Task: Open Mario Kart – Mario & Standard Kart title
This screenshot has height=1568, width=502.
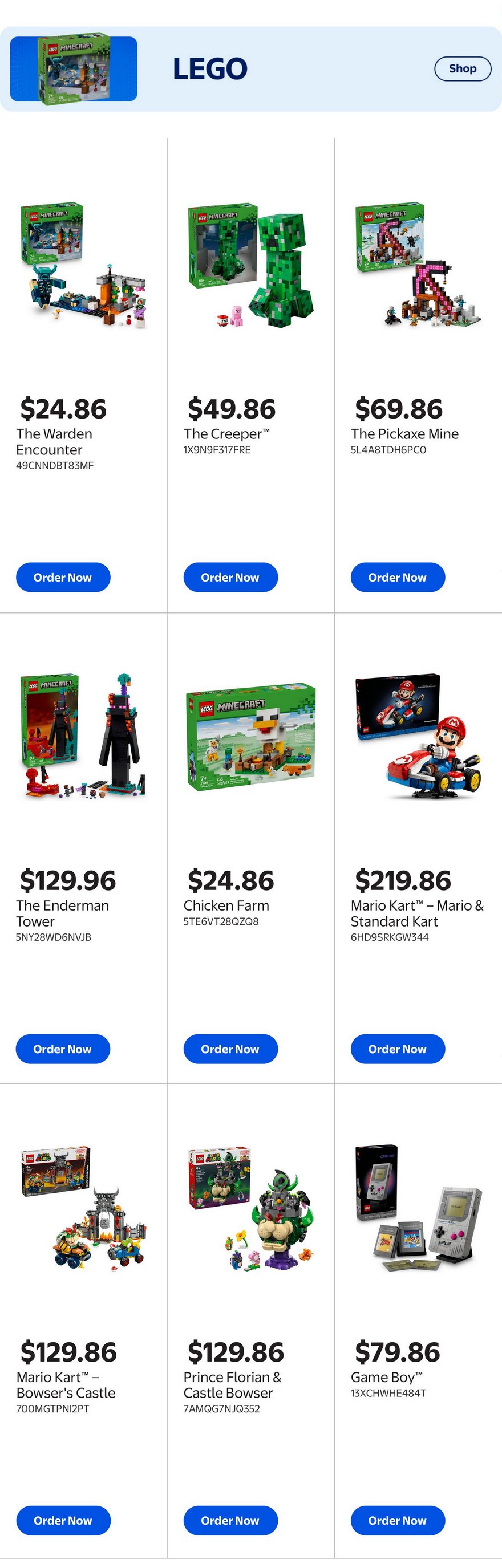Action: (x=416, y=913)
